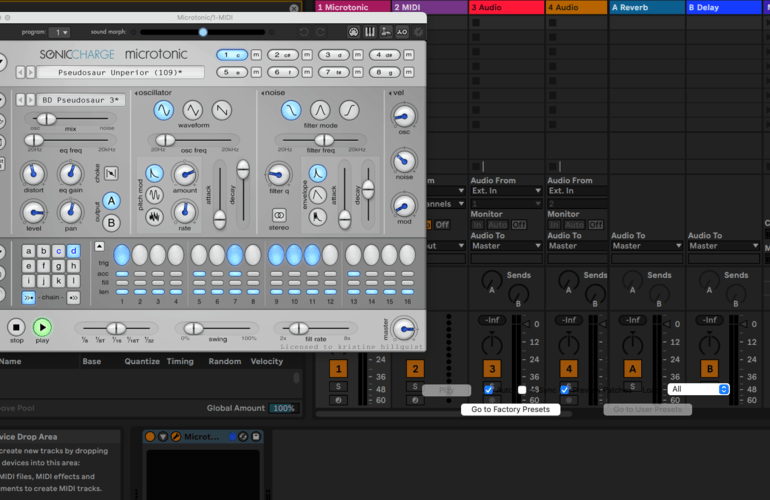Turn the master volume knob

pyautogui.click(x=405, y=329)
